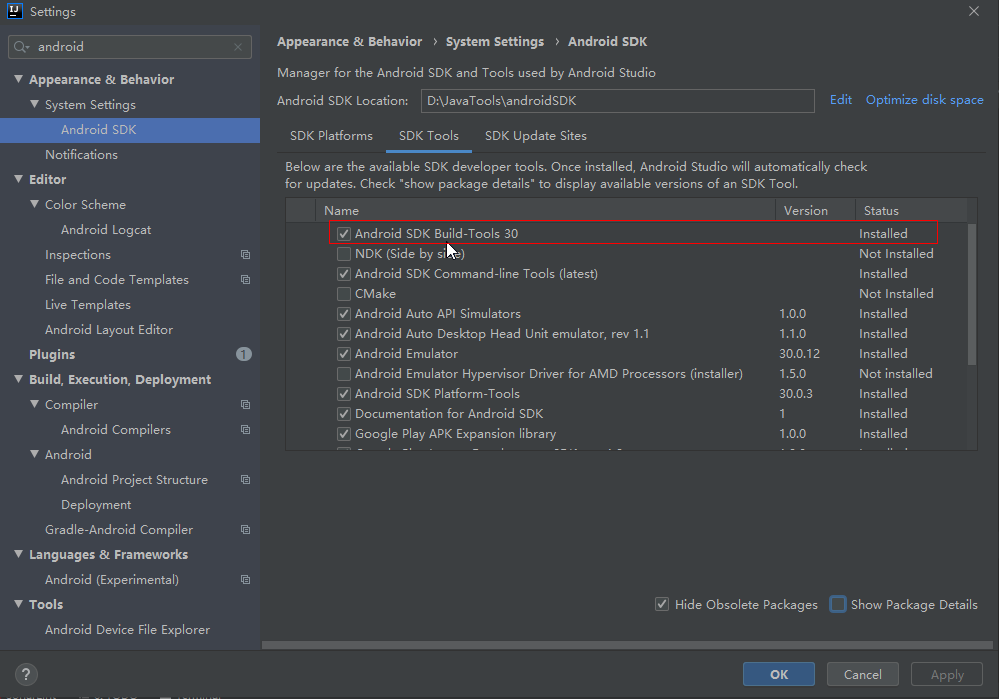999x699 pixels.
Task: Click the Plugins update count badge
Action: click(243, 354)
